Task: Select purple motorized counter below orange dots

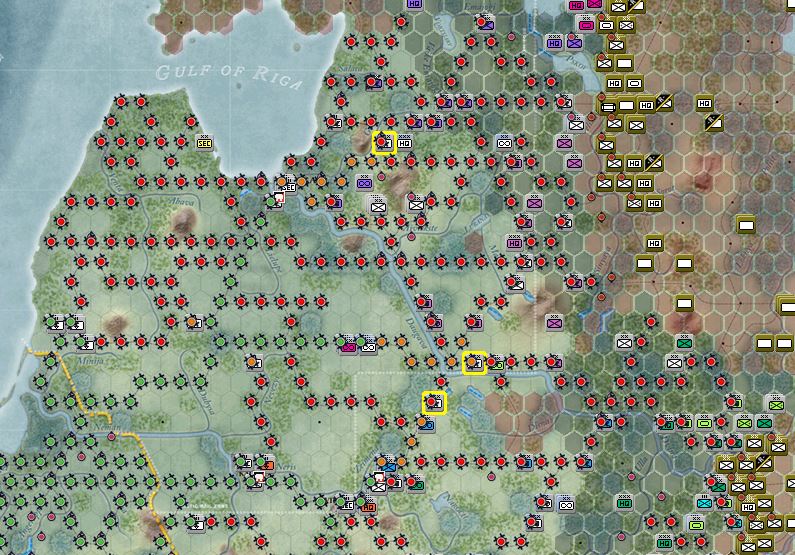Action: (x=364, y=182)
